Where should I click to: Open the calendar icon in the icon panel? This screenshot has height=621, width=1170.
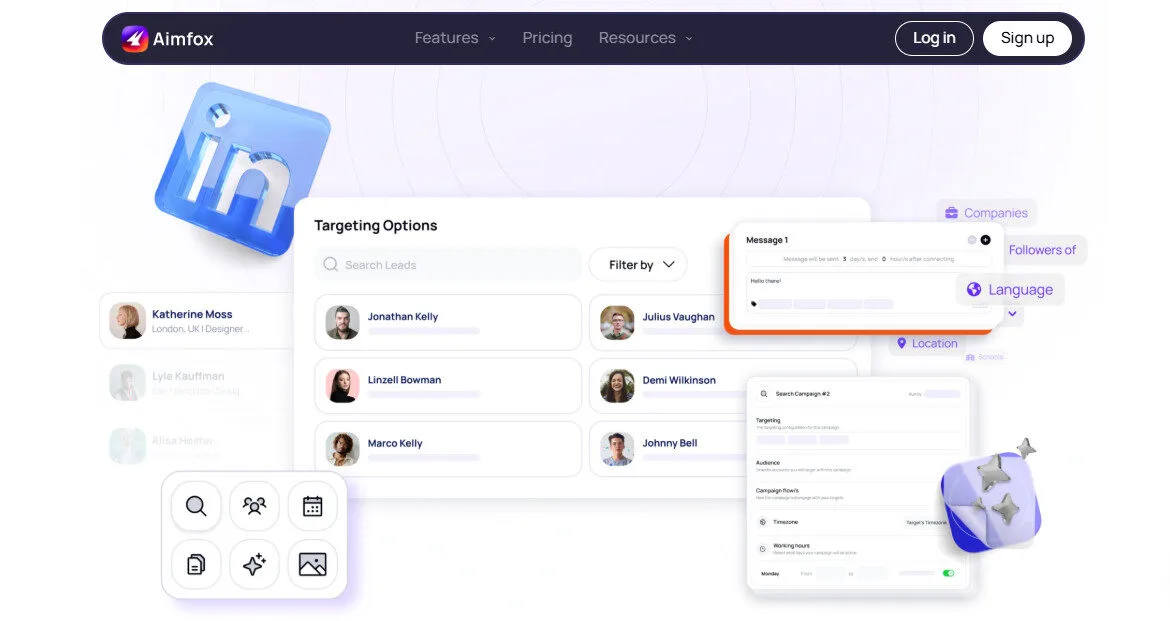pyautogui.click(x=312, y=506)
